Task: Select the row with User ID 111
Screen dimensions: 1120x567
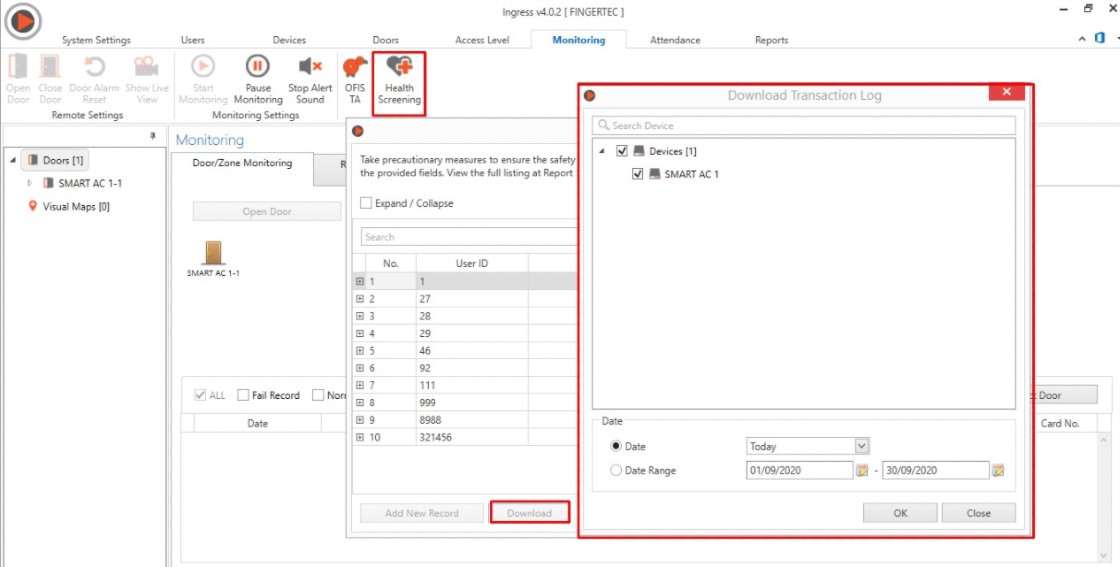Action: (464, 385)
